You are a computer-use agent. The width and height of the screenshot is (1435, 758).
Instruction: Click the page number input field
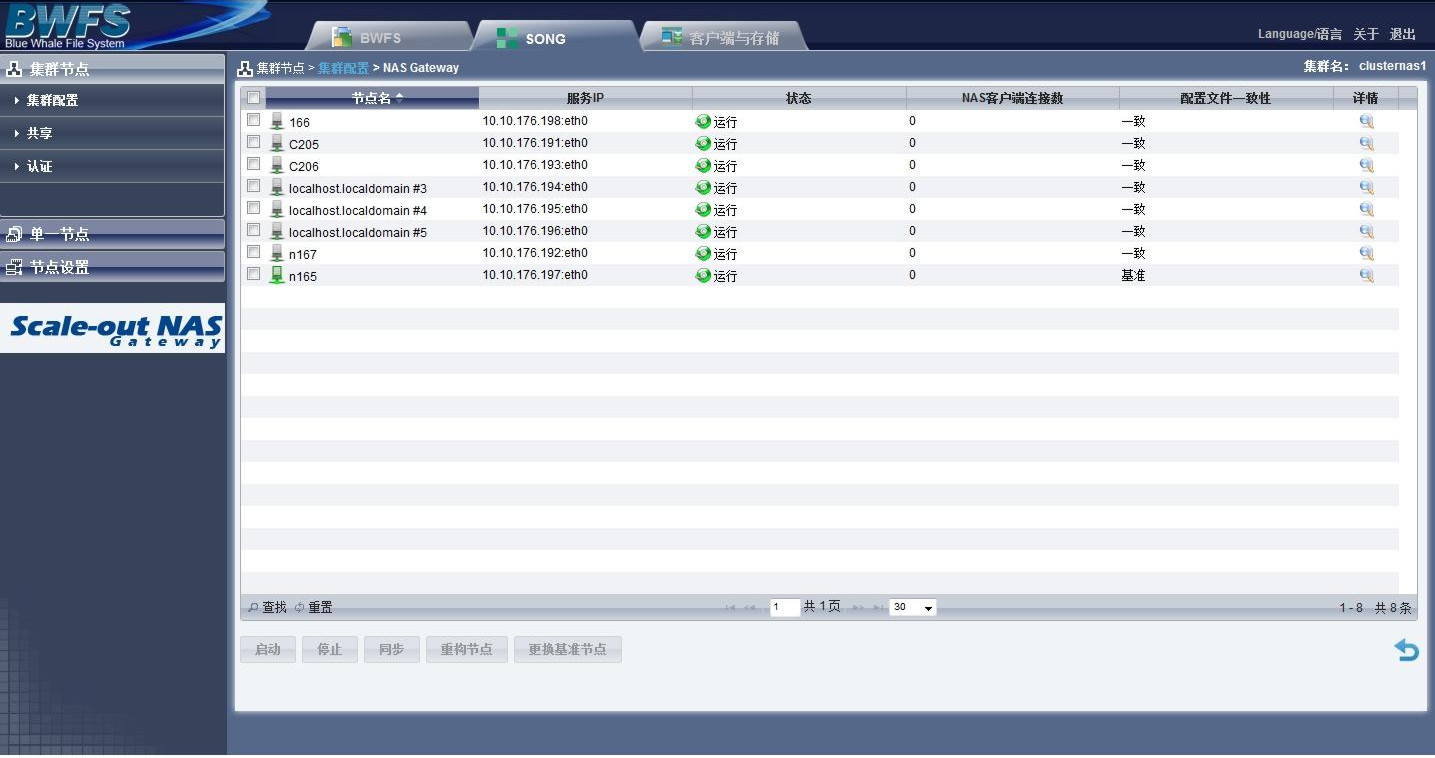[785, 607]
